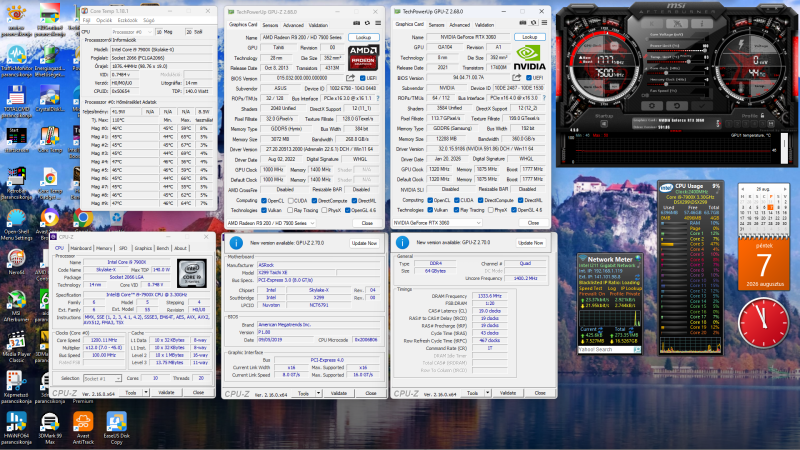Open HWiNFO64 desktop shortcut

point(16,429)
